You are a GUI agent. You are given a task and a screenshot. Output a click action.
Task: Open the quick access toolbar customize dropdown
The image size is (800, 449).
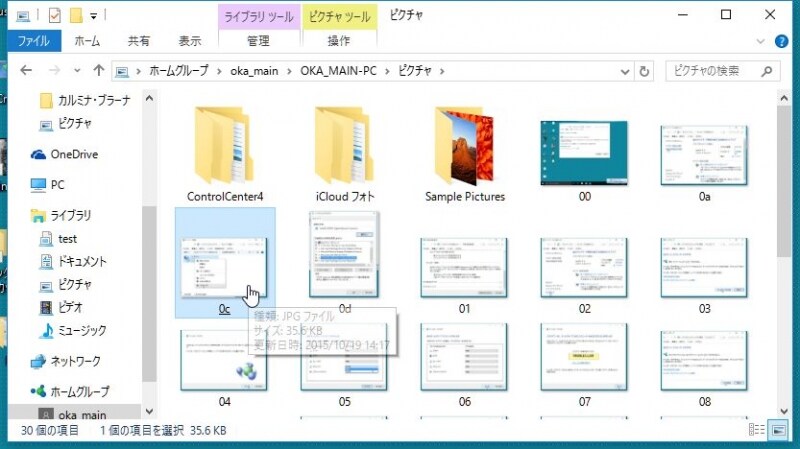point(93,16)
